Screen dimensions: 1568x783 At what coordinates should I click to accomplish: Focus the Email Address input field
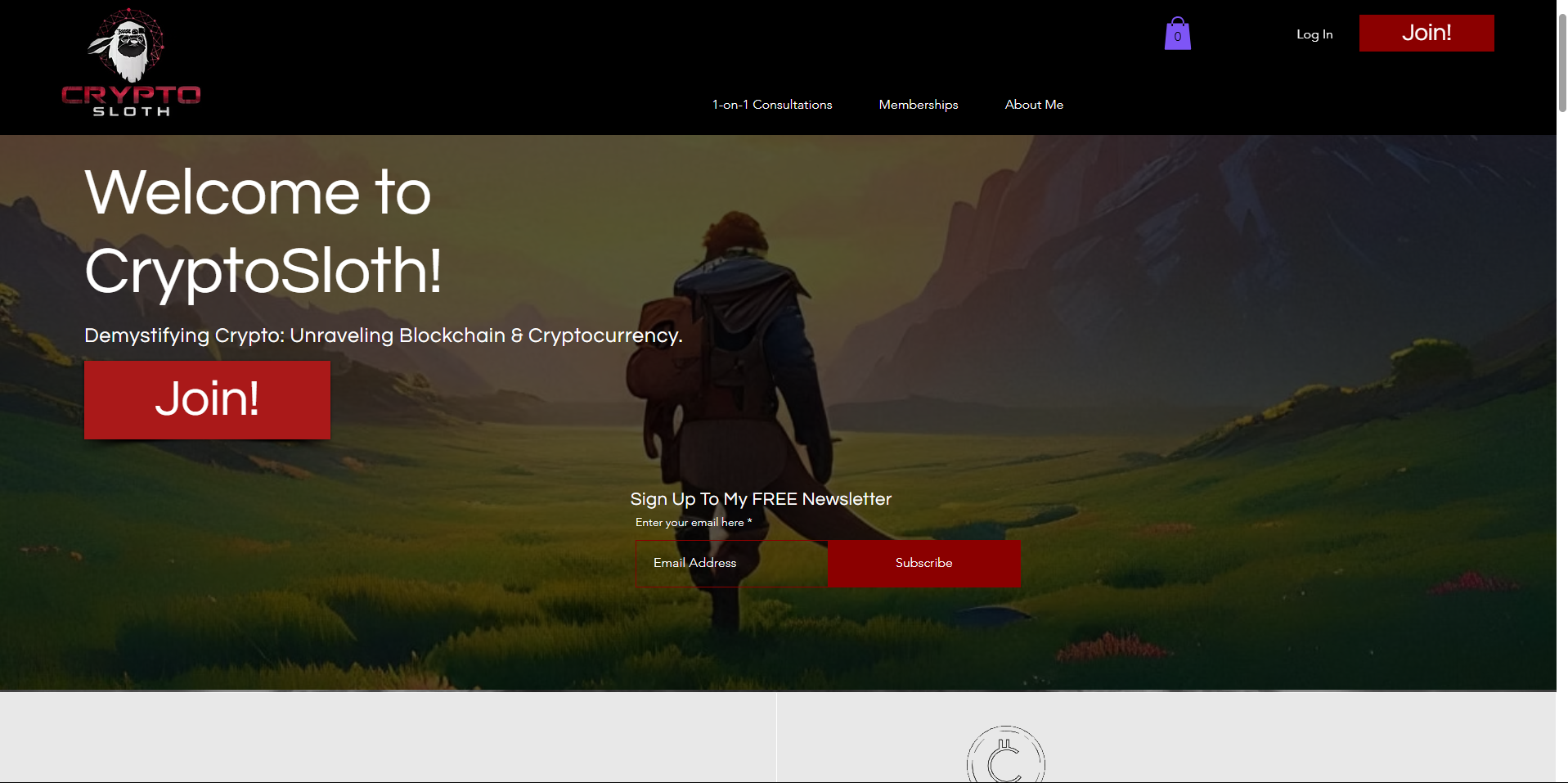pyautogui.click(x=731, y=563)
